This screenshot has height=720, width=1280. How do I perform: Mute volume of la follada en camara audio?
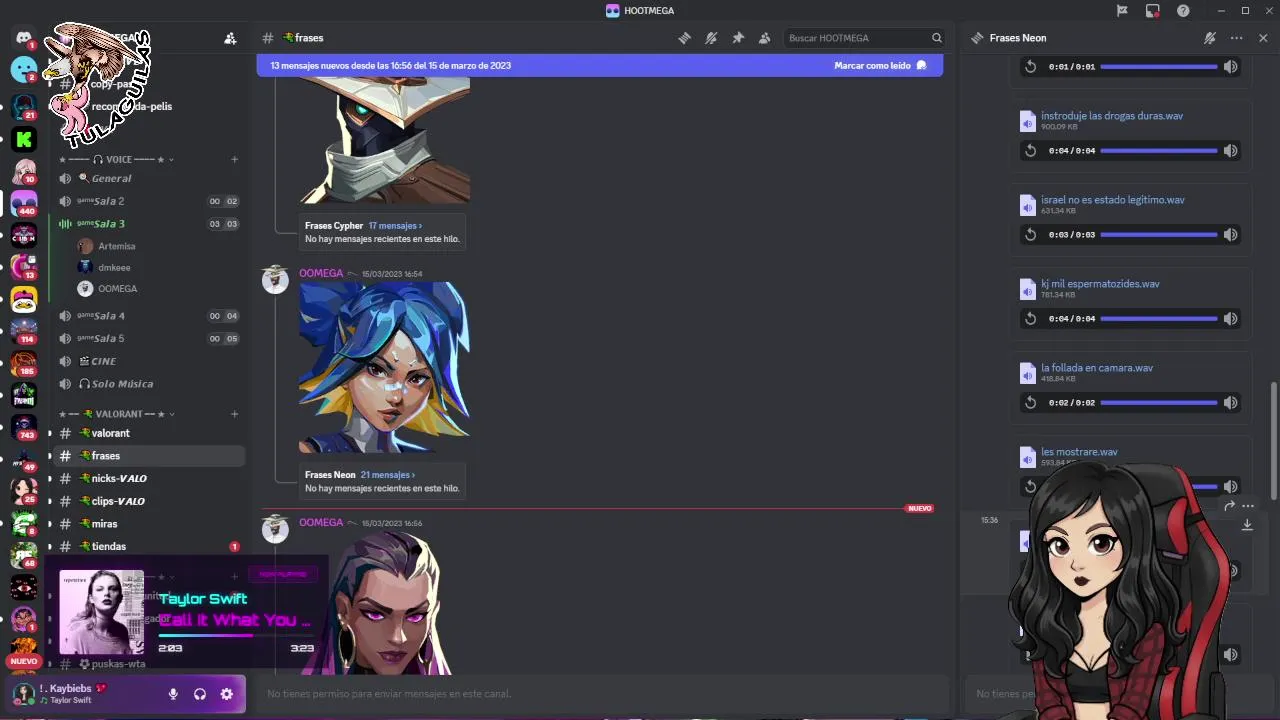tap(1231, 403)
